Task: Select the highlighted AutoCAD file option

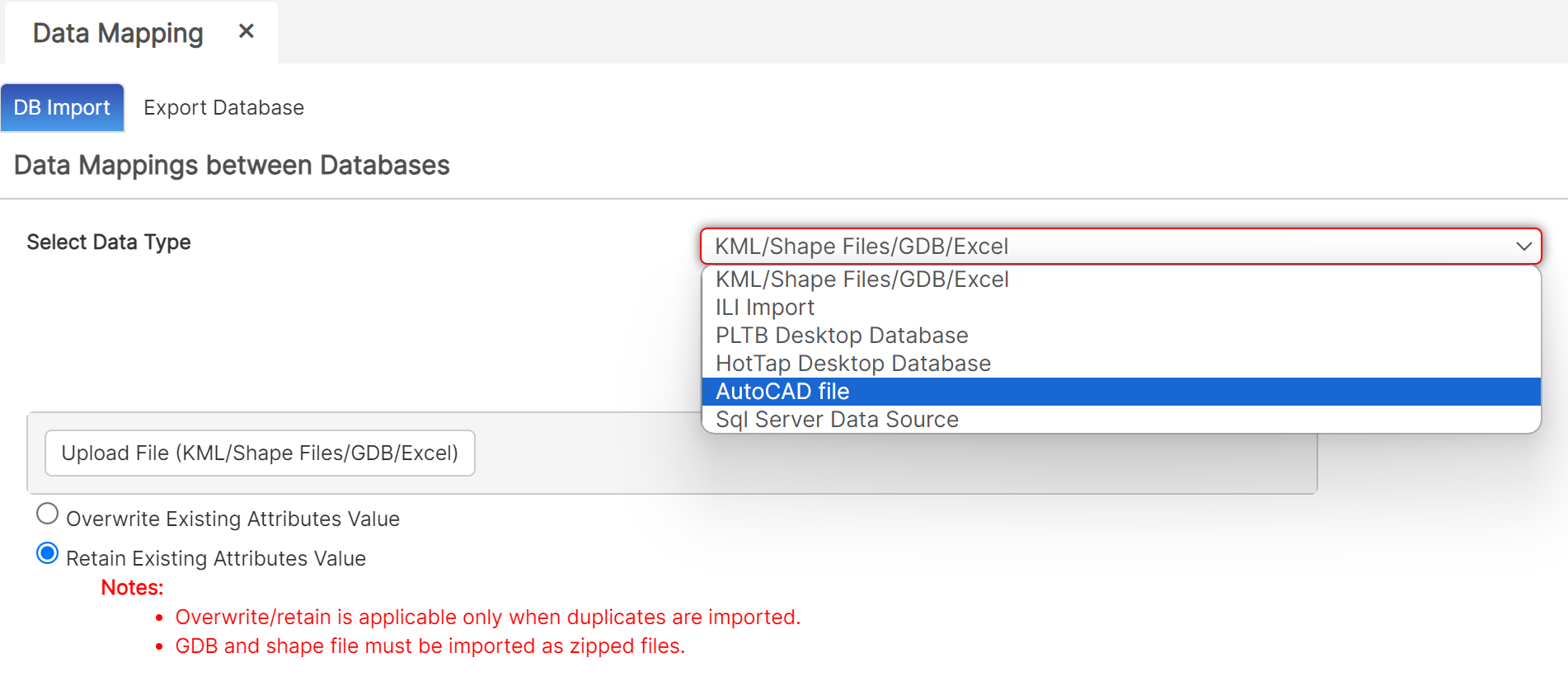Action: pyautogui.click(x=782, y=392)
